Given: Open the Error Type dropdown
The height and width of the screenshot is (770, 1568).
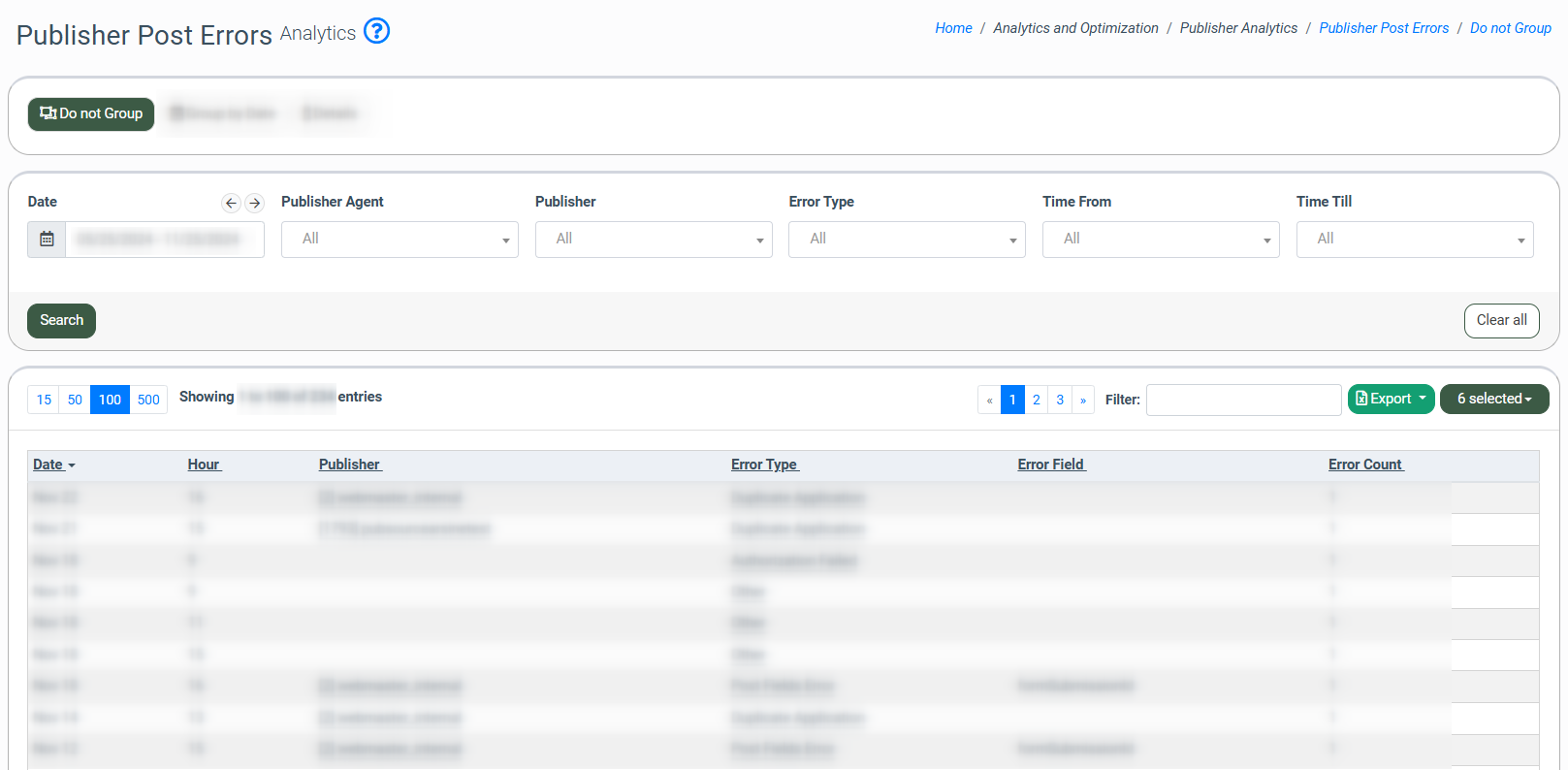Looking at the screenshot, I should [907, 240].
